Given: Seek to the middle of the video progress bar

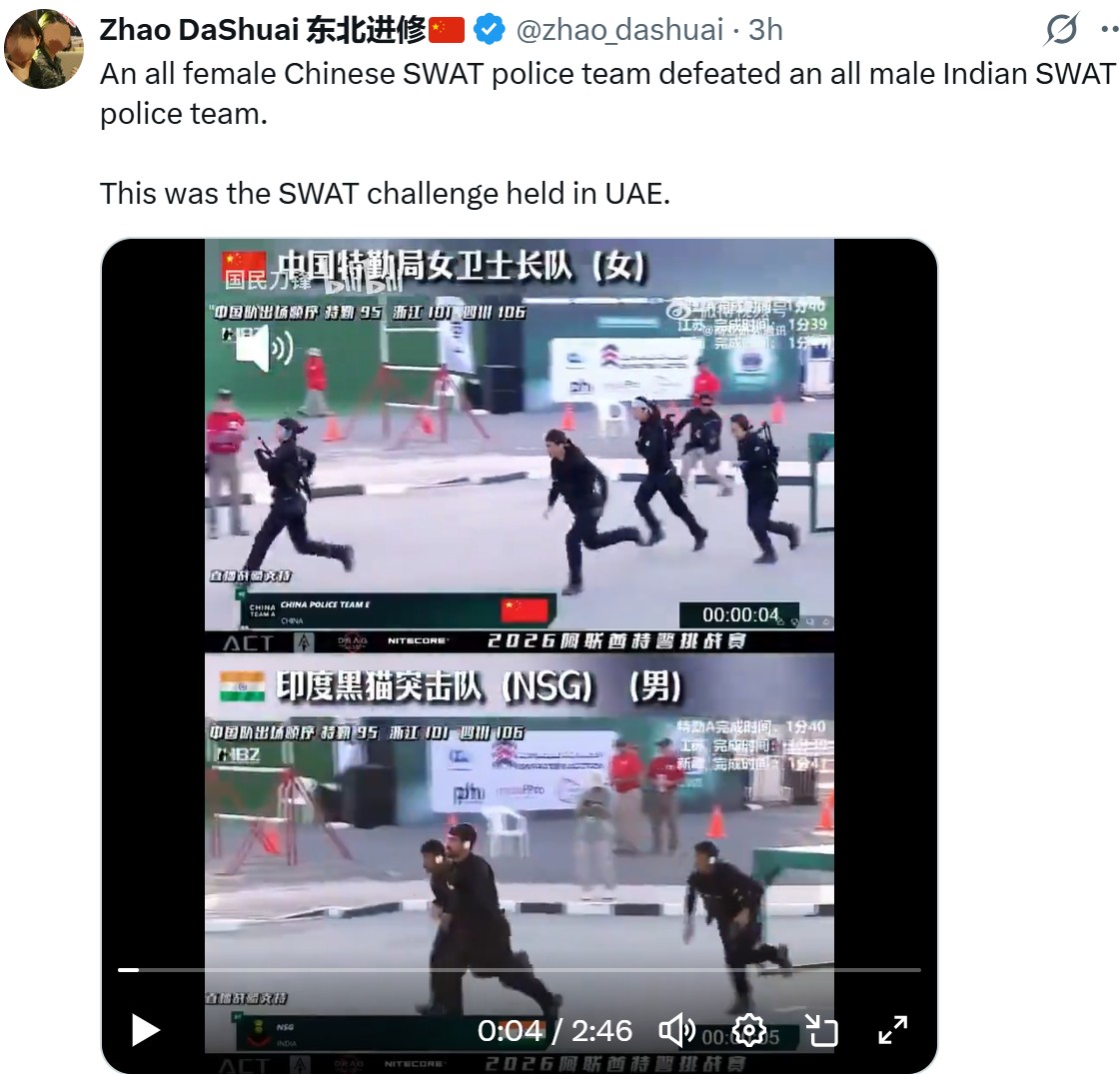Looking at the screenshot, I should tap(520, 970).
